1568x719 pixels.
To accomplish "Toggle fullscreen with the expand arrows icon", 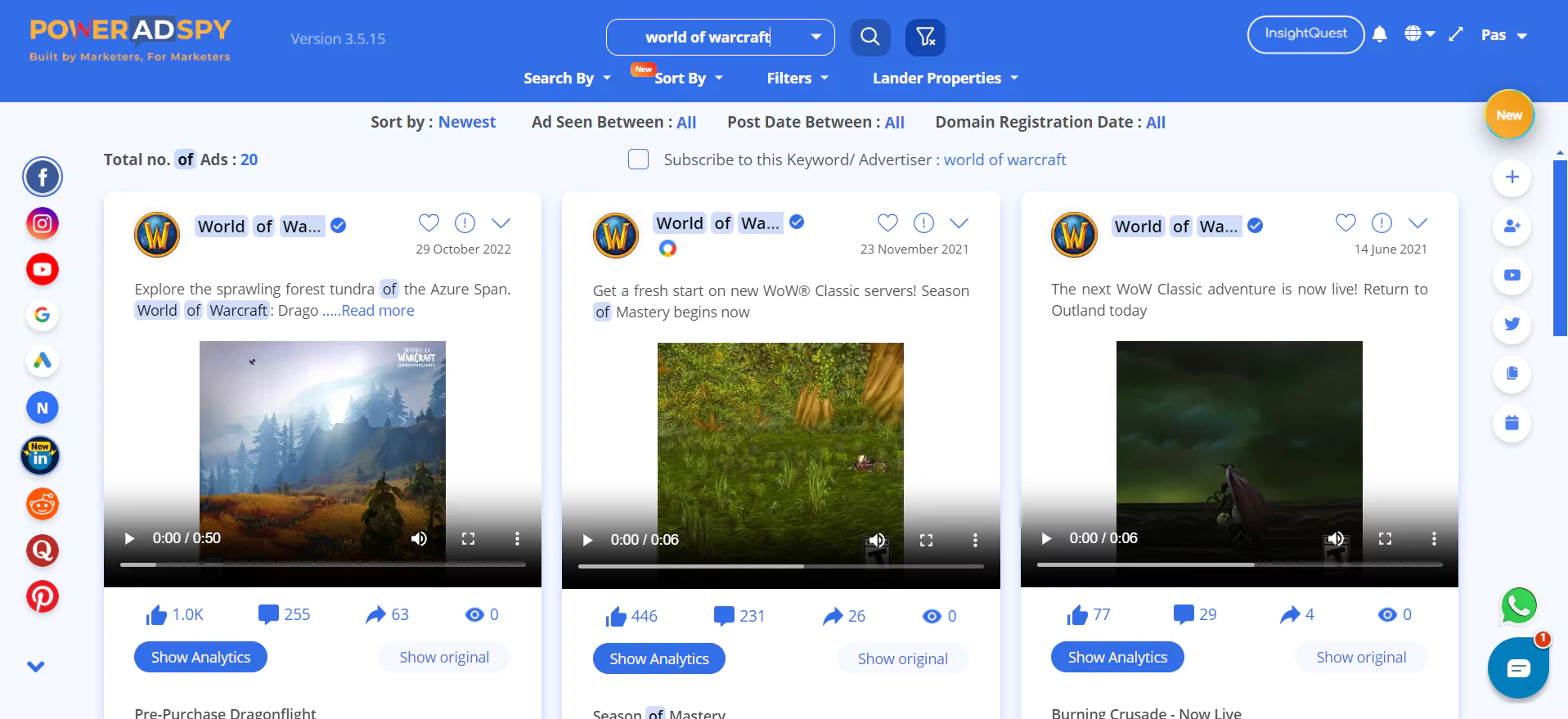I will [x=1456, y=34].
